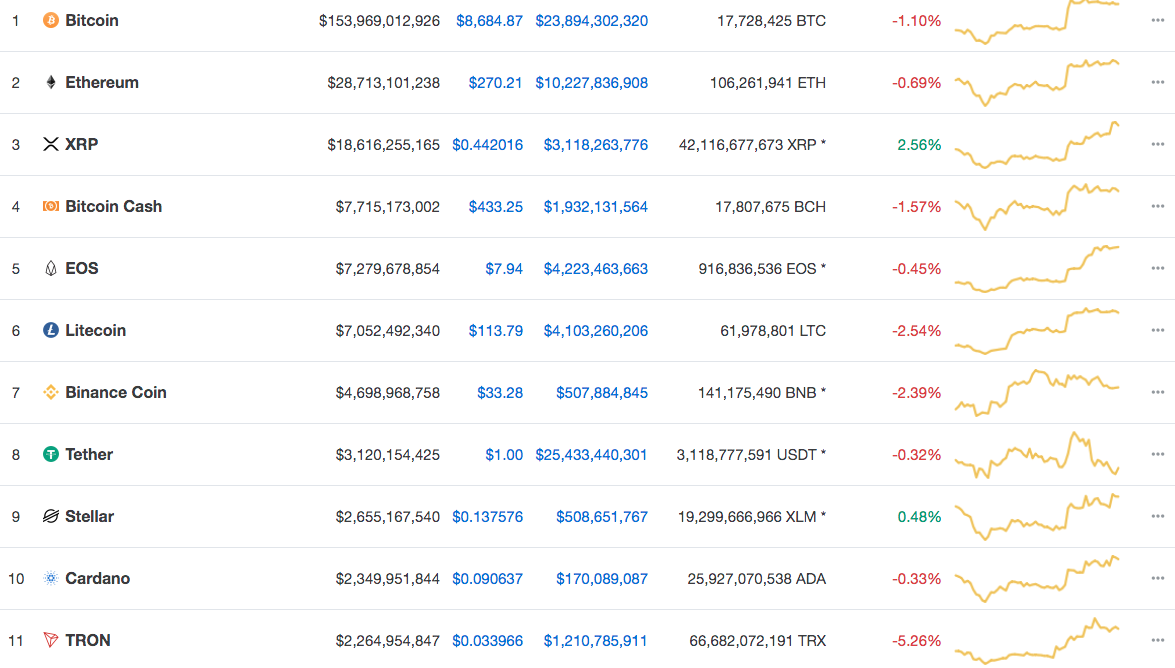View the XRP 7-day price chart
Image resolution: width=1175 pixels, height=668 pixels.
coord(1037,145)
